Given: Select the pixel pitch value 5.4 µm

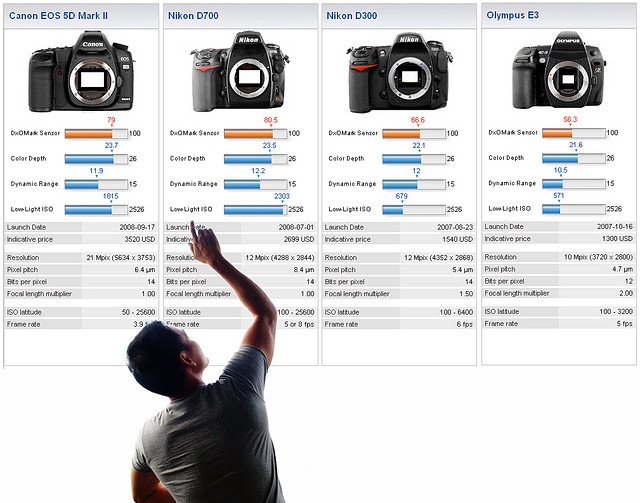Looking at the screenshot, I should tap(462, 269).
